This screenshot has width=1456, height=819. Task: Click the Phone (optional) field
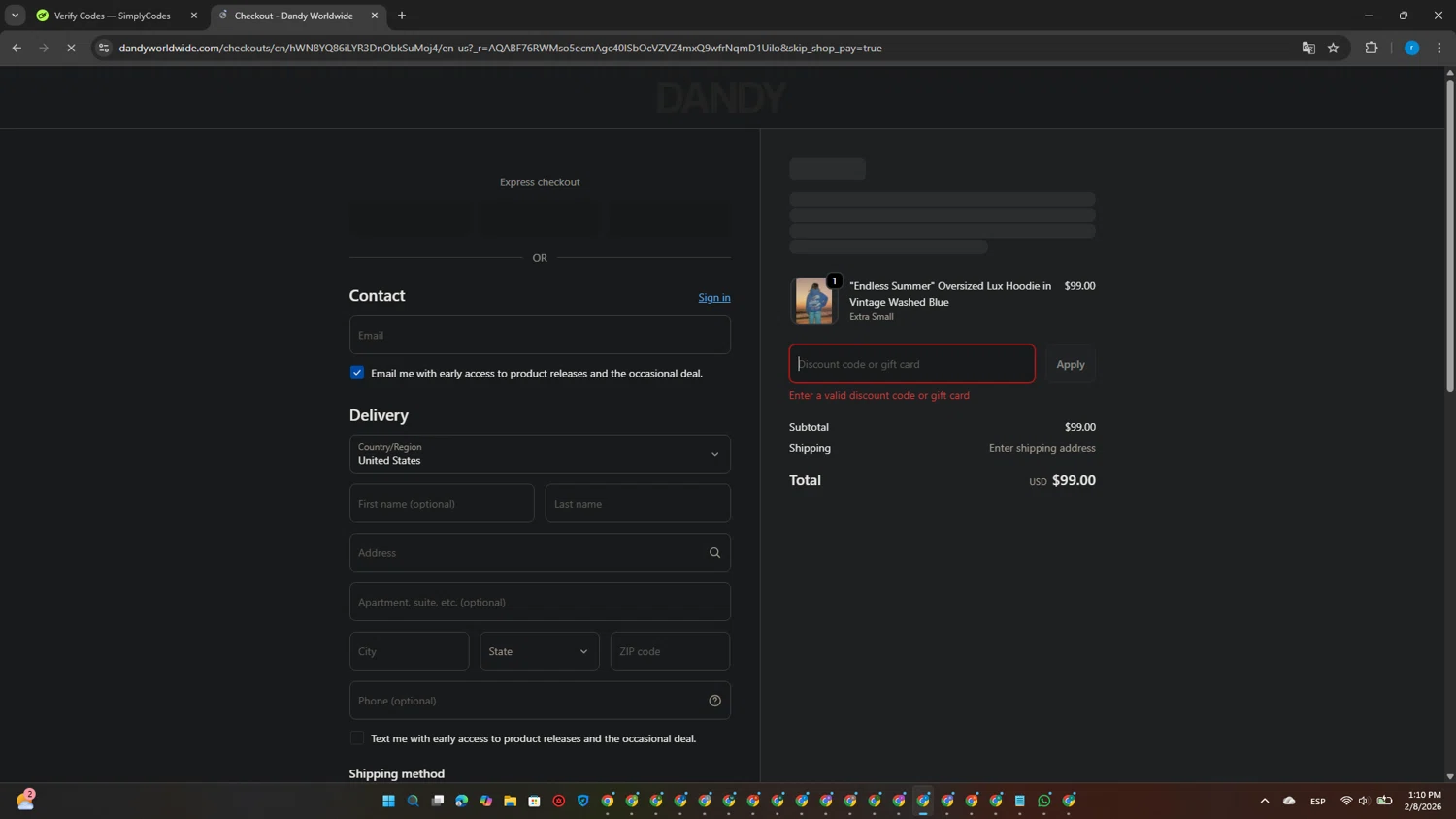(x=540, y=701)
